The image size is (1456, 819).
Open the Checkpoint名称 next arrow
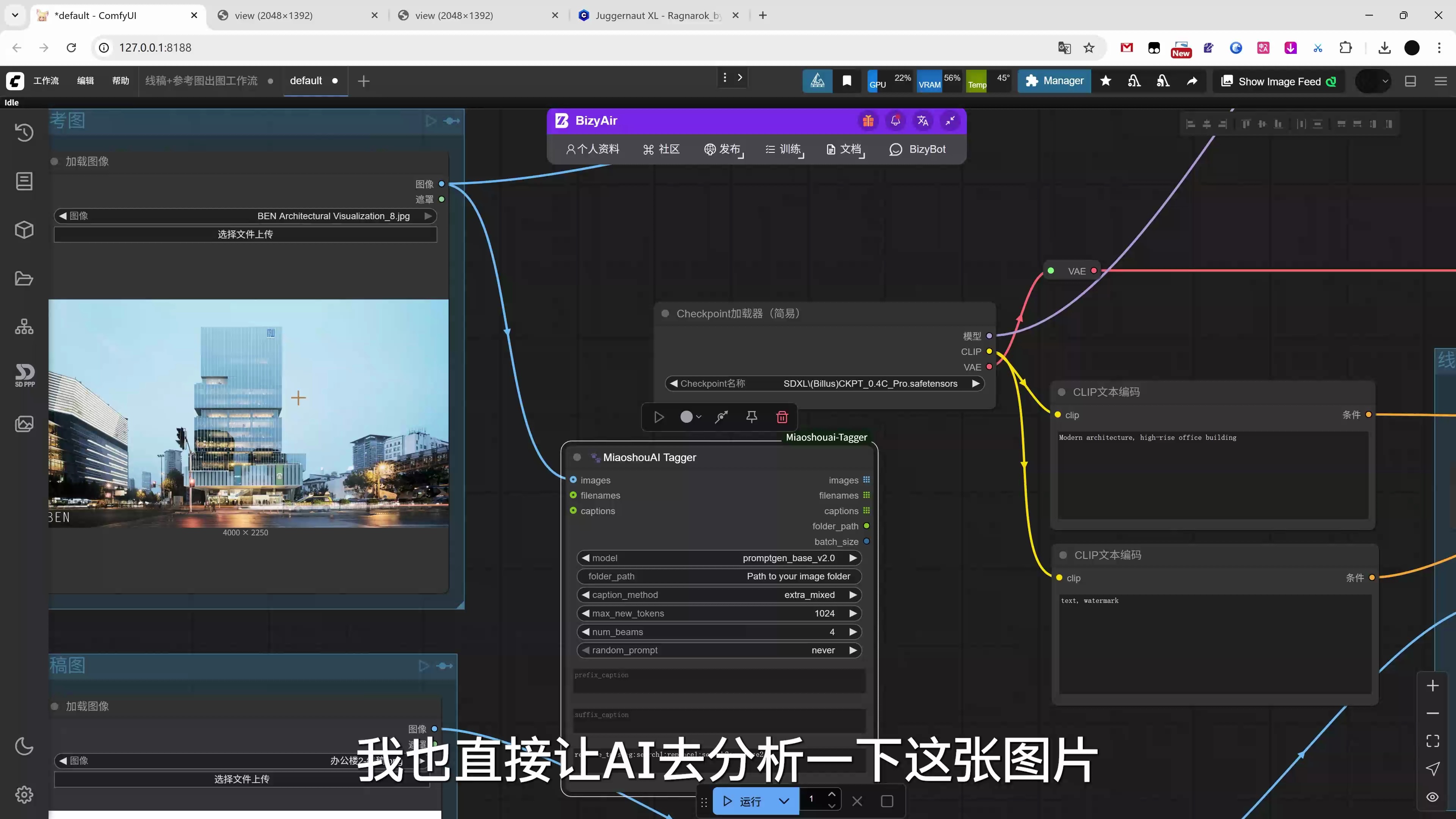976,383
